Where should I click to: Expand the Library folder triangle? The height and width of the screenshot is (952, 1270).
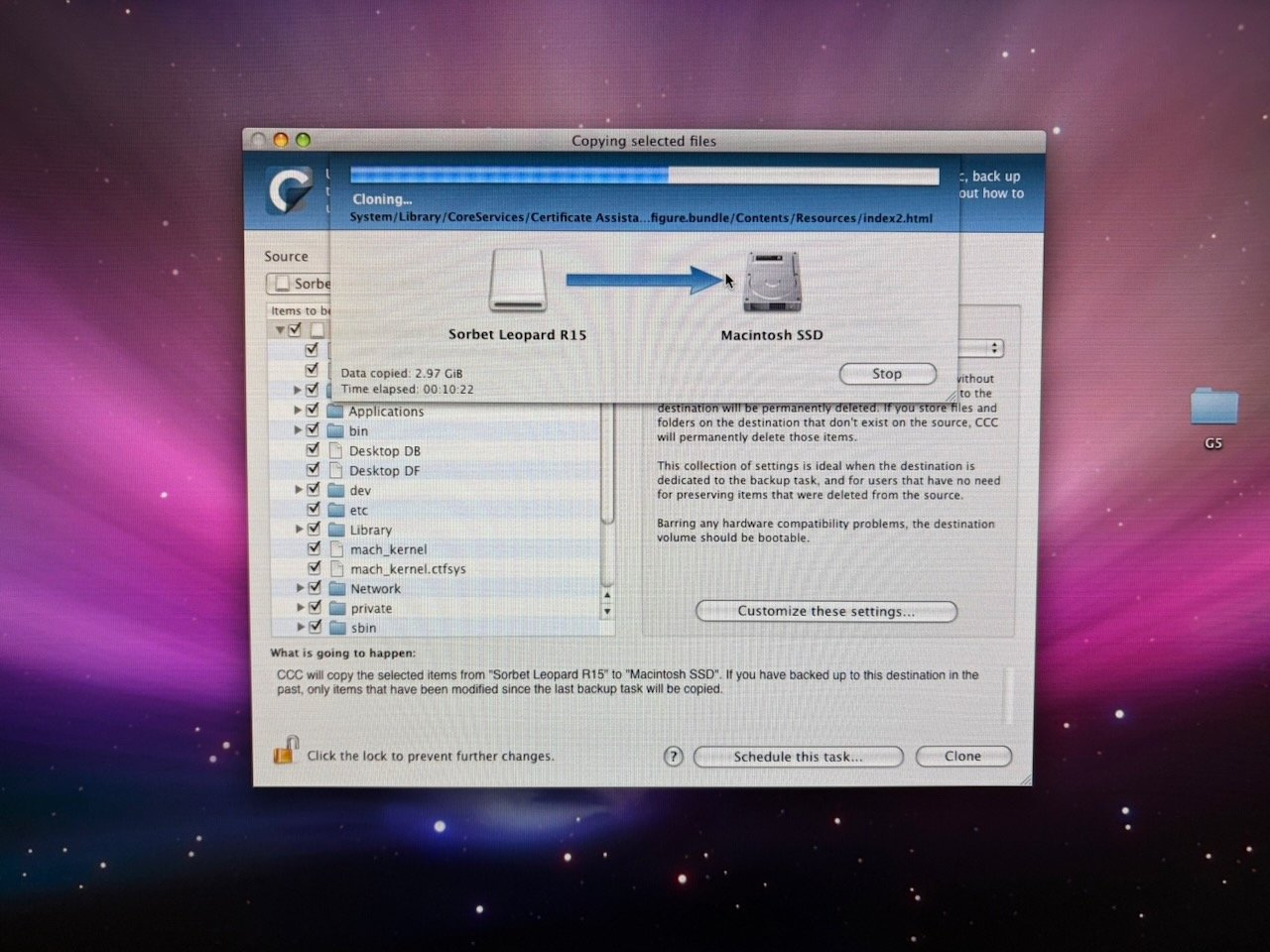click(299, 529)
